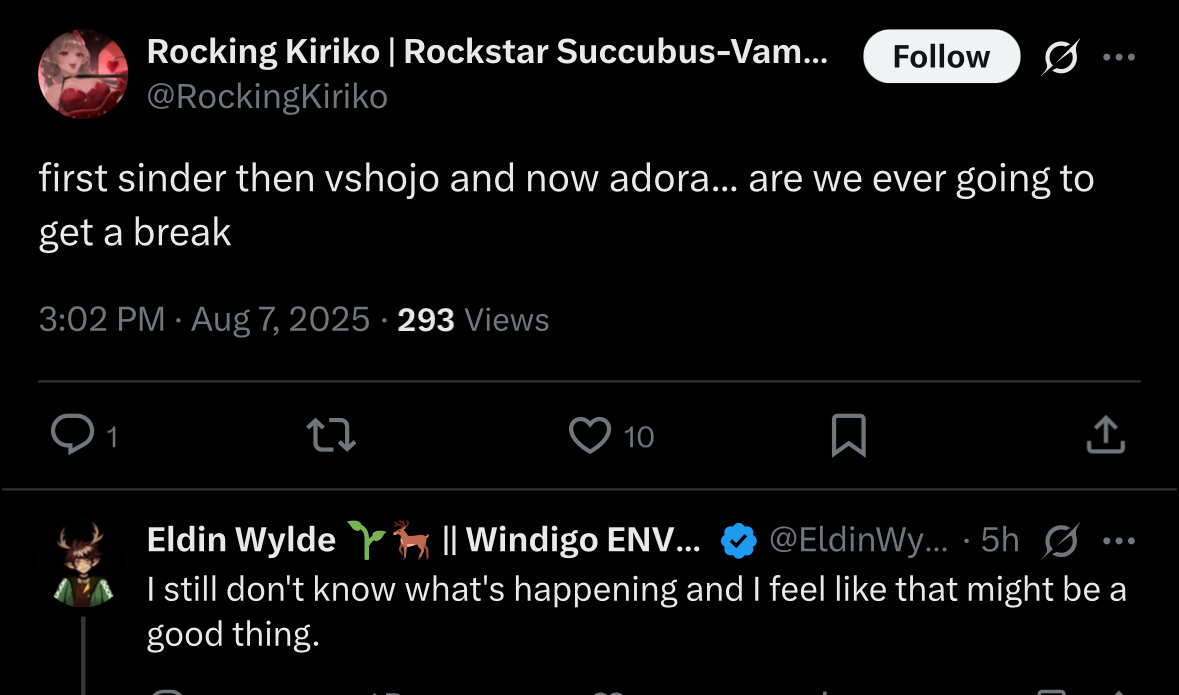This screenshot has width=1179, height=695.
Task: Open Grok explain icon on main post
Action: tap(1060, 59)
